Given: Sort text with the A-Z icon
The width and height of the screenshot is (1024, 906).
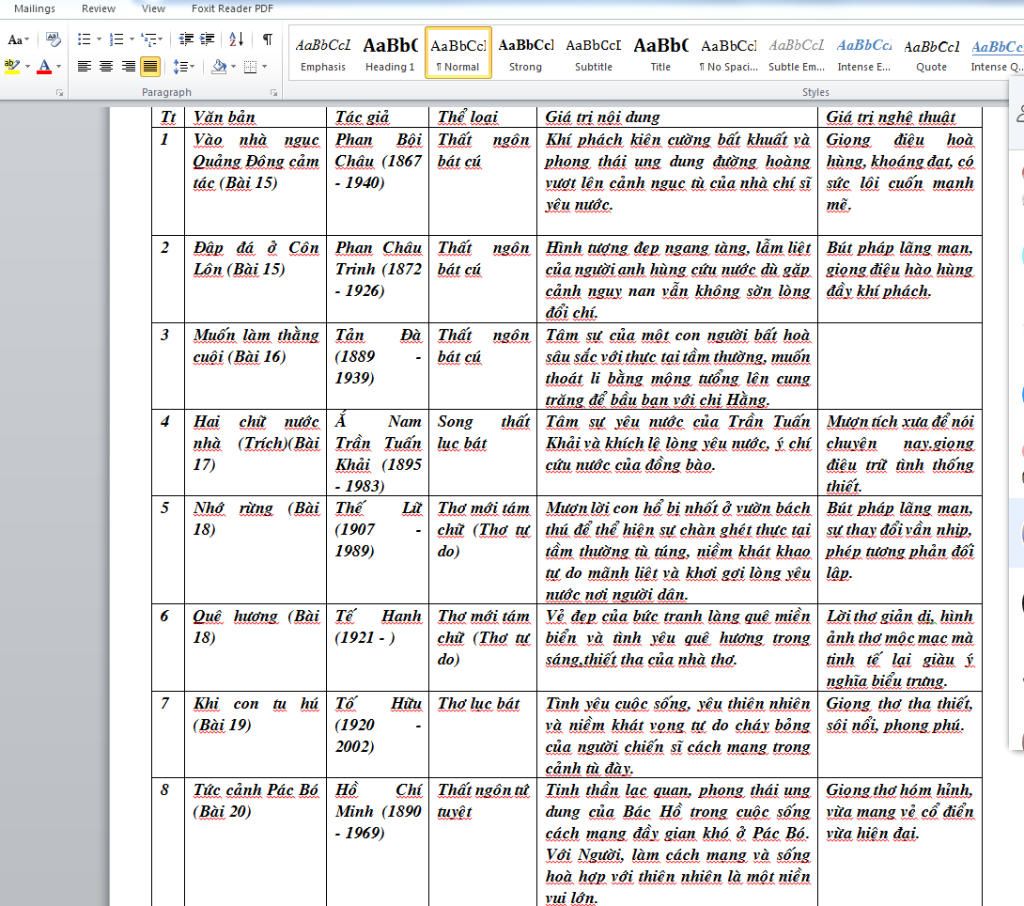Looking at the screenshot, I should coord(236,40).
